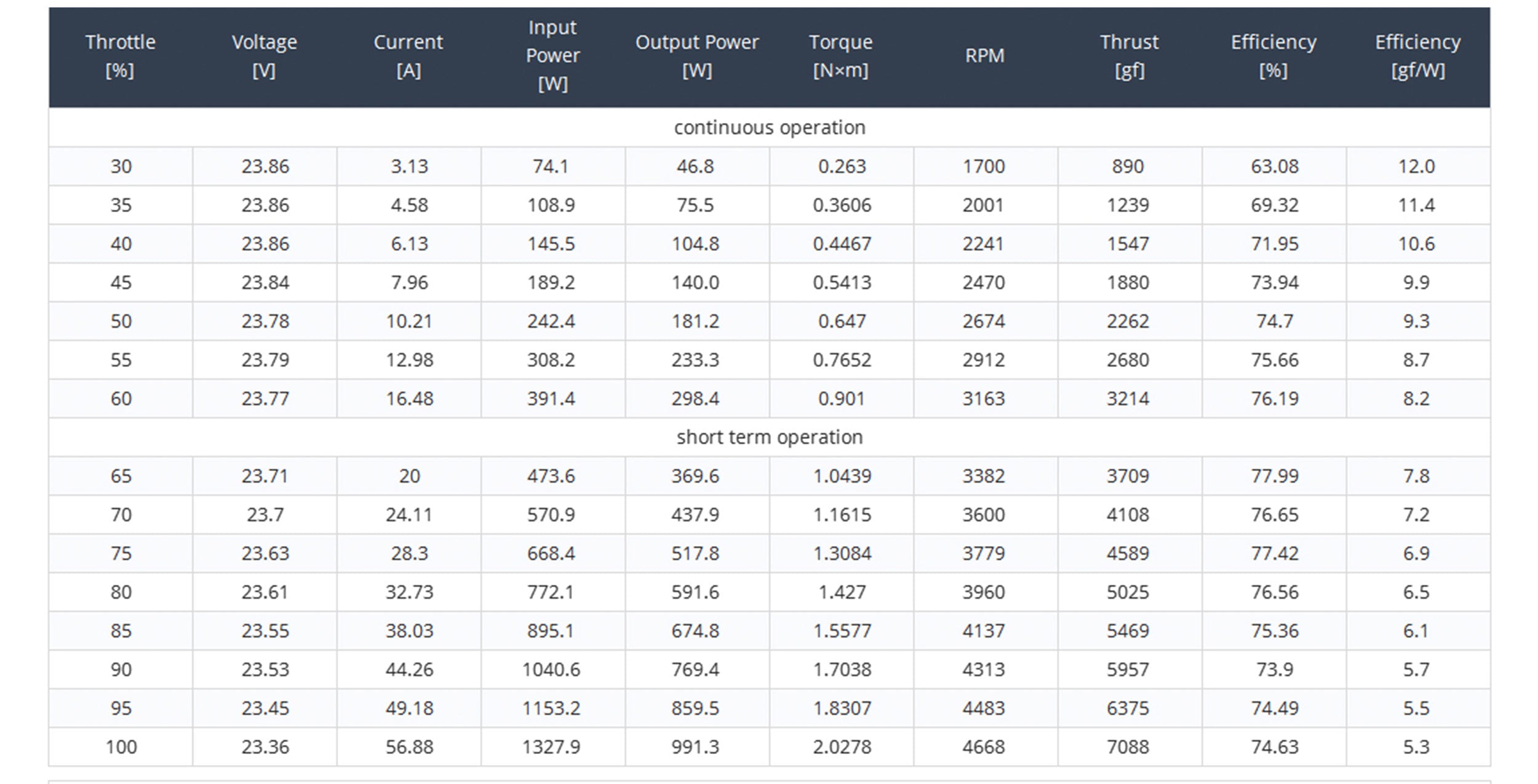This screenshot has width=1538, height=784.
Task: Click the Output Power [W] header
Action: (x=696, y=56)
